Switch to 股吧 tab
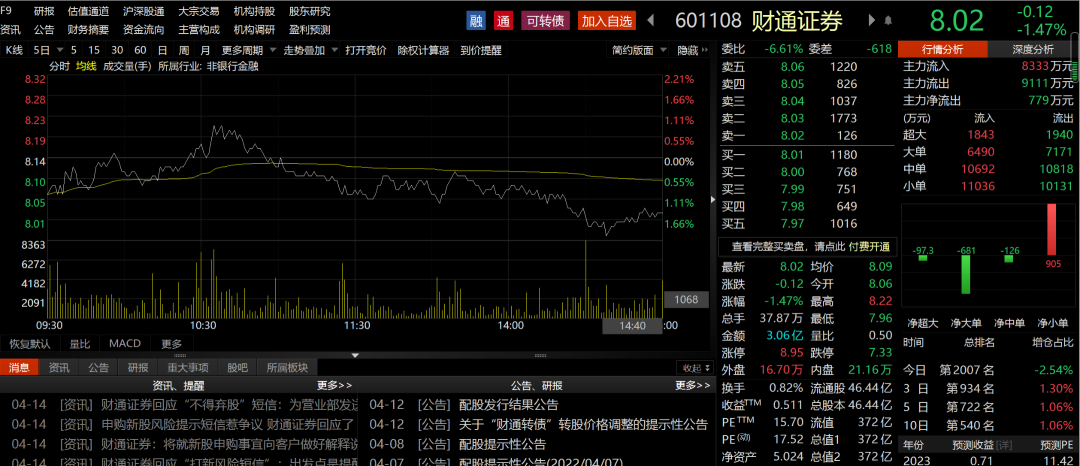Screen dimensions: 1080x466 tap(237, 368)
